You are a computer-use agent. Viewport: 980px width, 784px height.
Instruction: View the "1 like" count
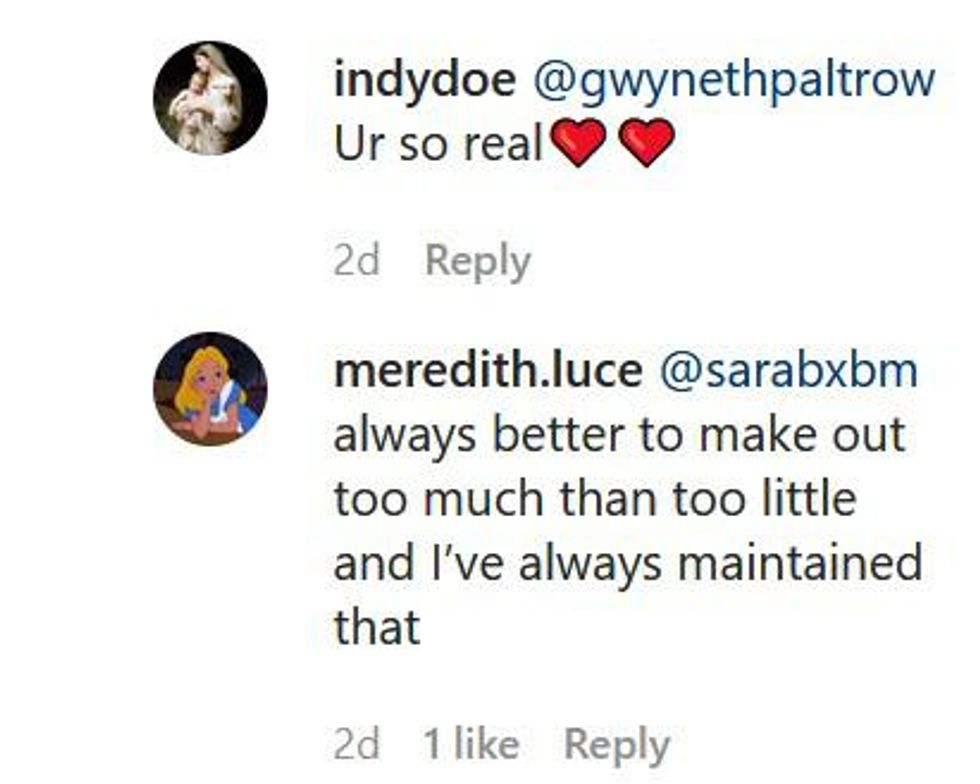click(x=470, y=745)
